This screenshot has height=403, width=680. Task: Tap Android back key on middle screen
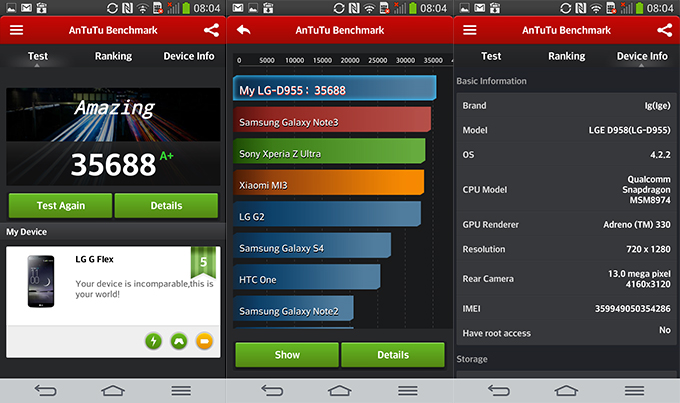click(272, 391)
